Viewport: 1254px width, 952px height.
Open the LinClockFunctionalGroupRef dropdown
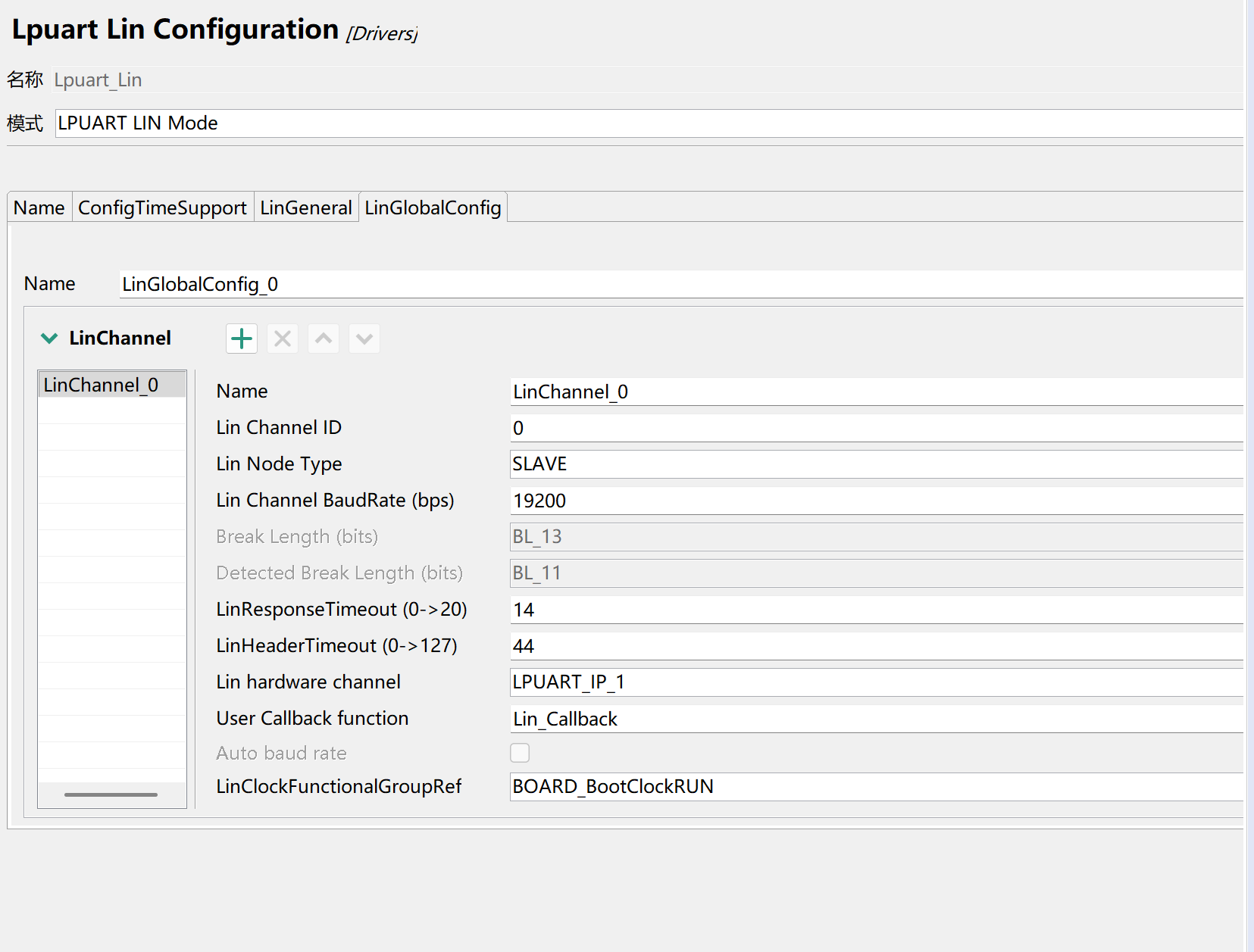(x=877, y=787)
